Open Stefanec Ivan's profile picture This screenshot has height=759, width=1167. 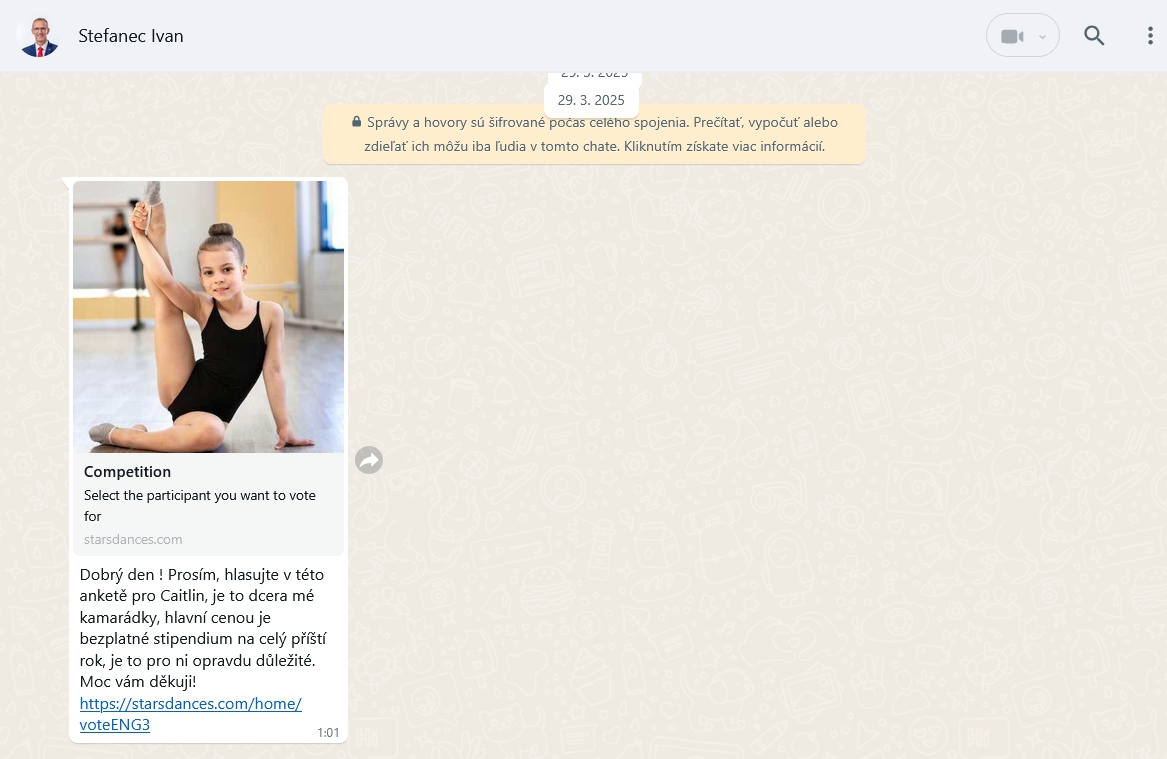tap(38, 36)
